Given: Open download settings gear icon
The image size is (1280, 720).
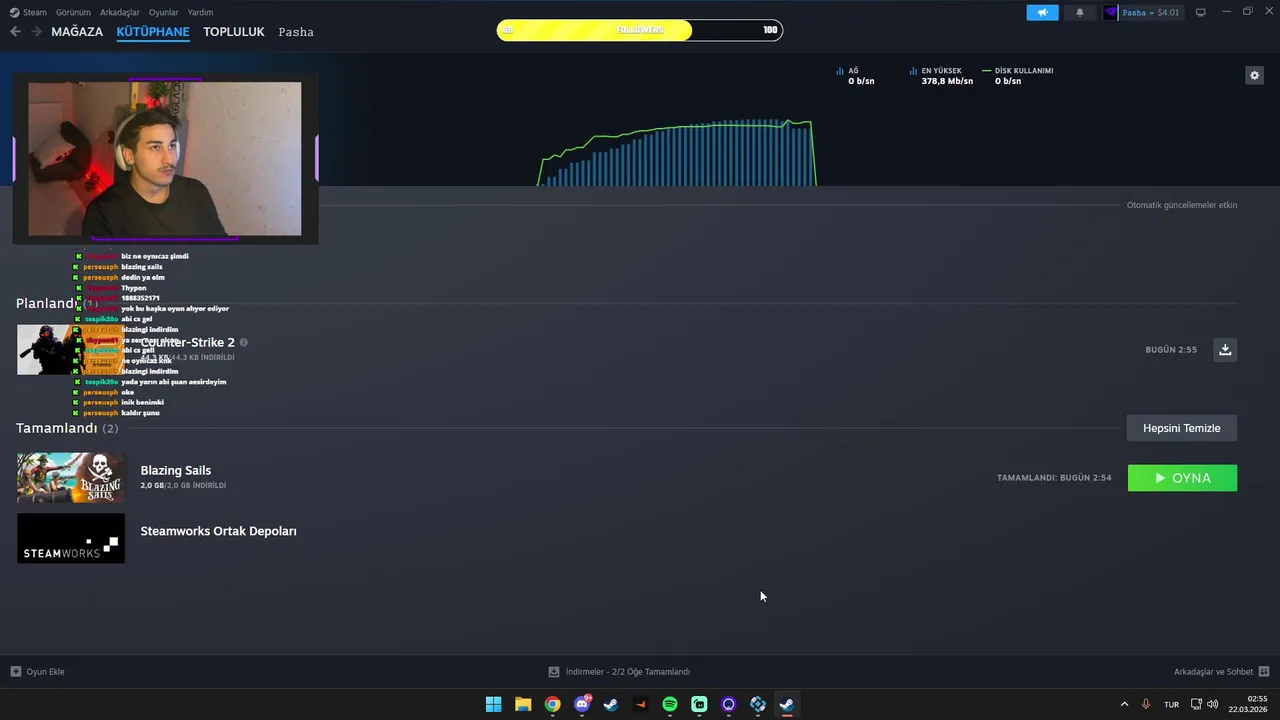Looking at the screenshot, I should pos(1254,75).
